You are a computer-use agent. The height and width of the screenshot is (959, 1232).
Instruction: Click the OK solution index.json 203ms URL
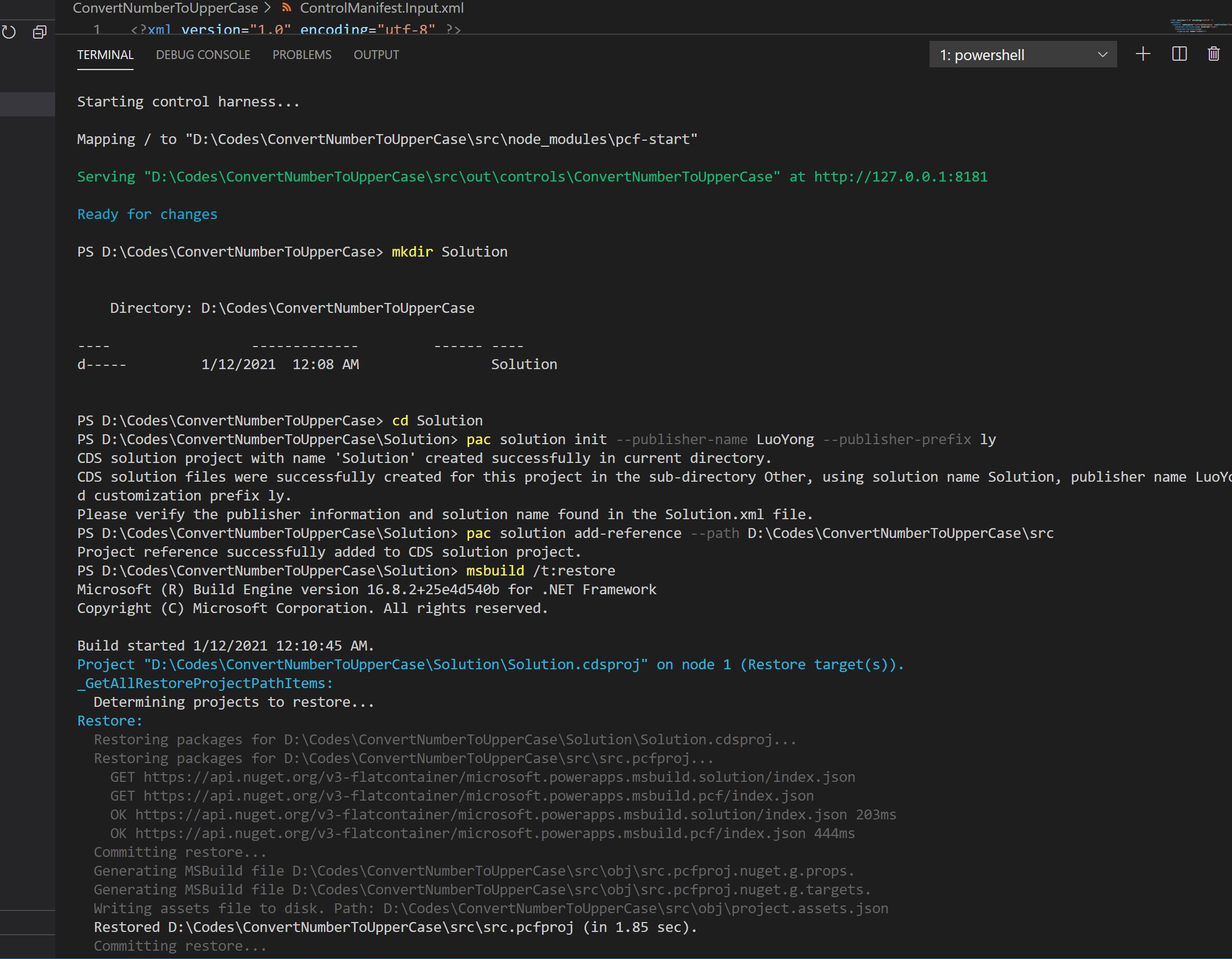(x=491, y=814)
